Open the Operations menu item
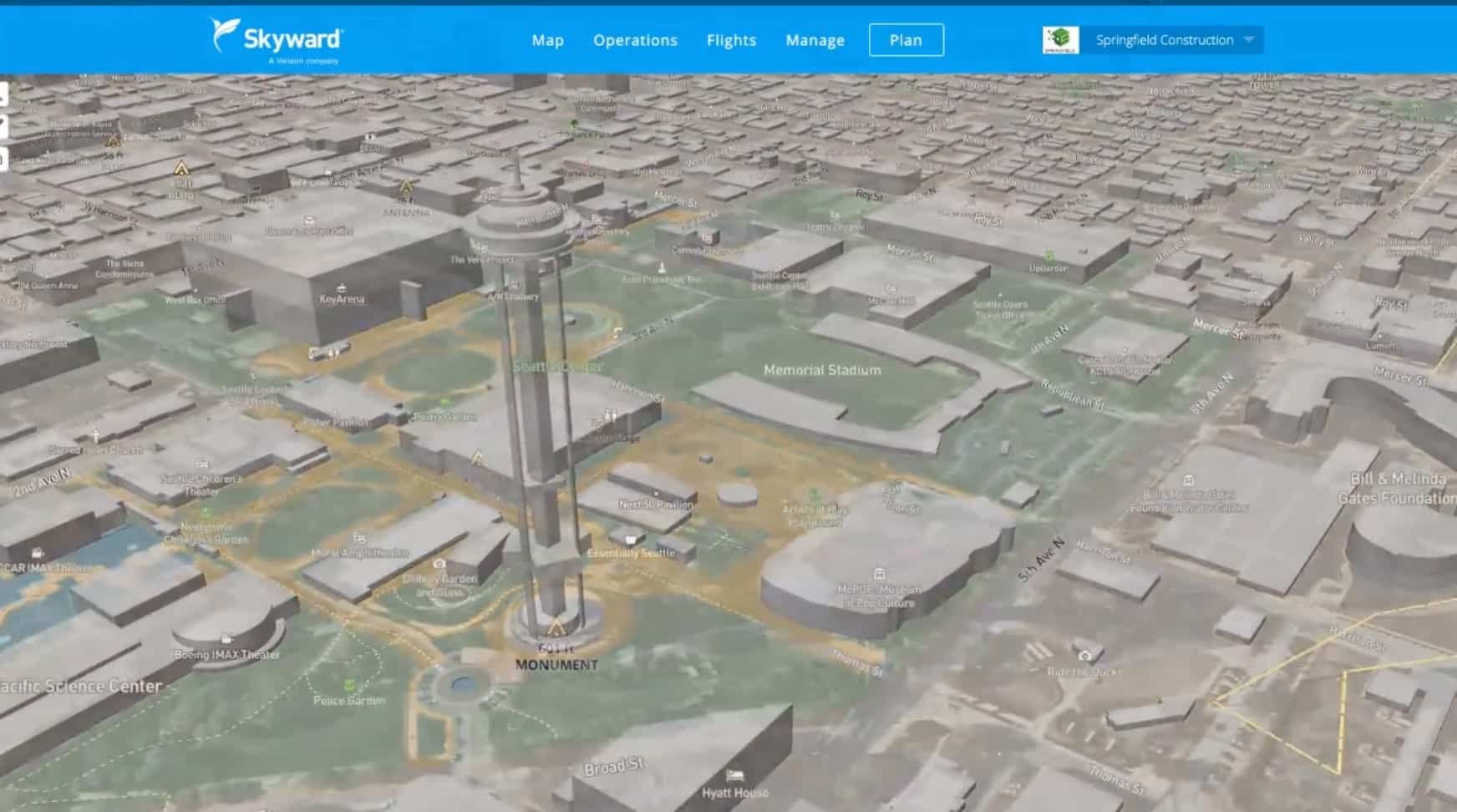1457x812 pixels. 635,40
